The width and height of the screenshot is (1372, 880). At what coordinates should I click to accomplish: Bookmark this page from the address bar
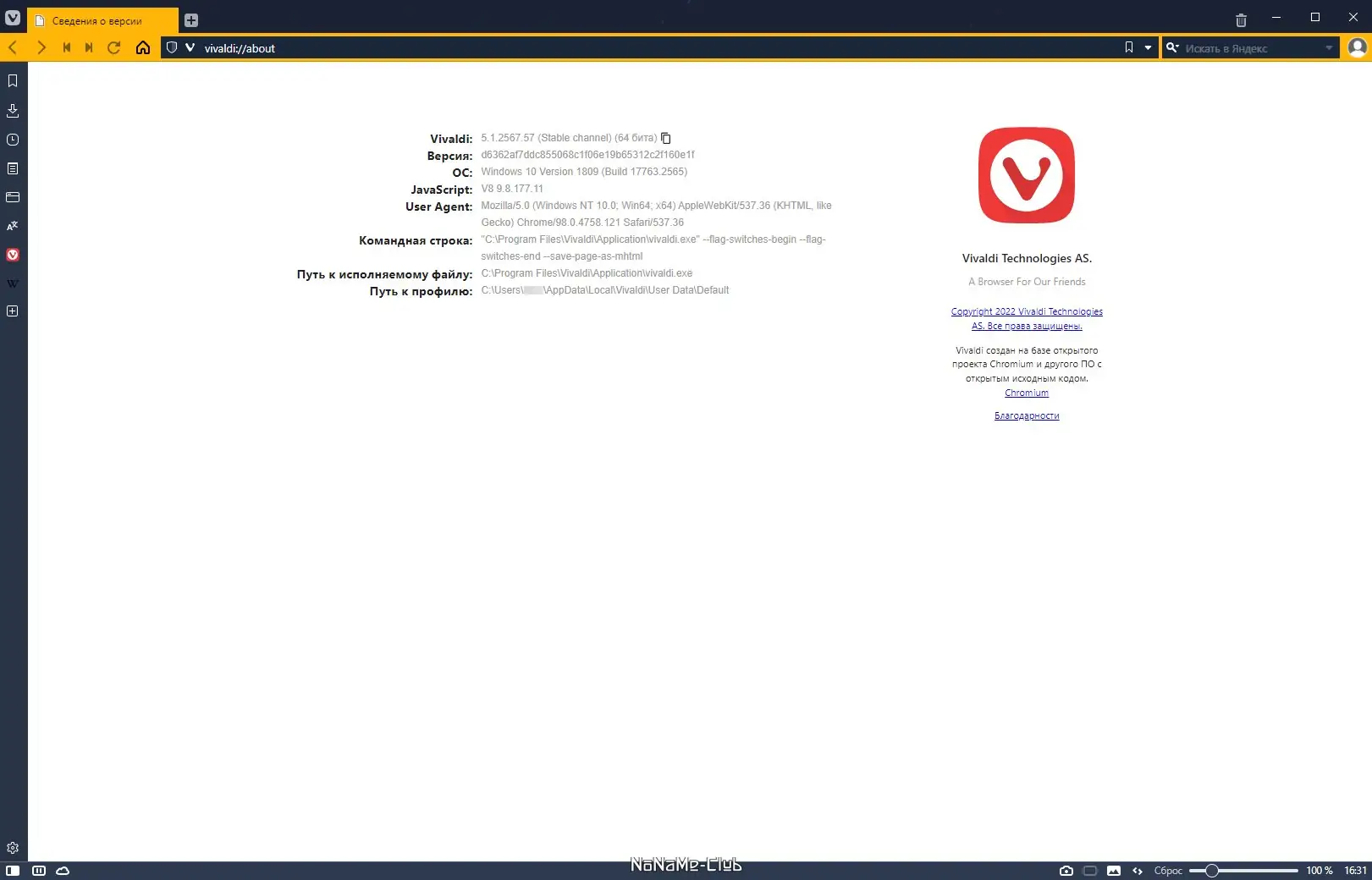1128,47
